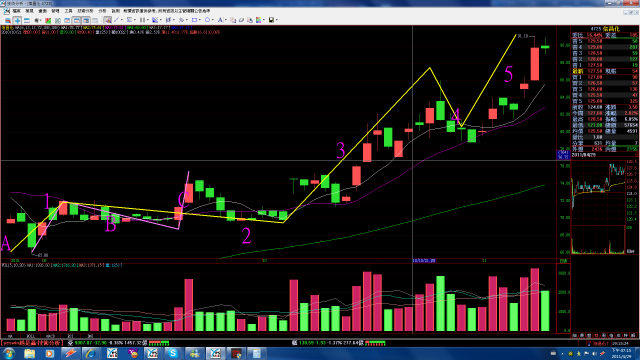Expand the sigma tool dropdown arrow

point(135,20)
